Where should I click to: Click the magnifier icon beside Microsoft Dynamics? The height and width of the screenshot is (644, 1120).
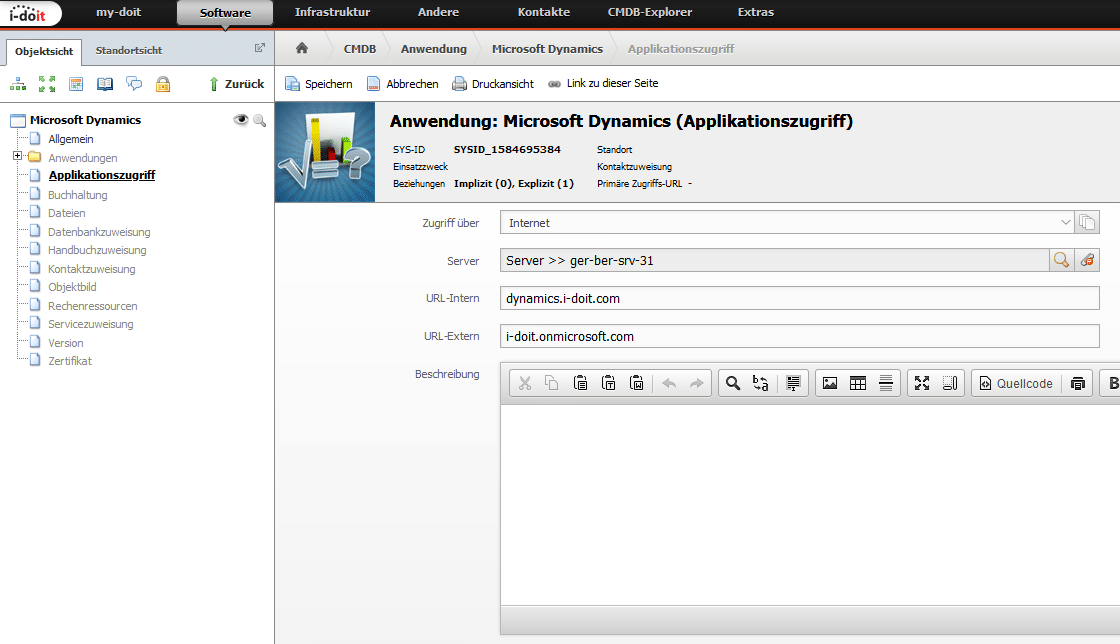259,121
